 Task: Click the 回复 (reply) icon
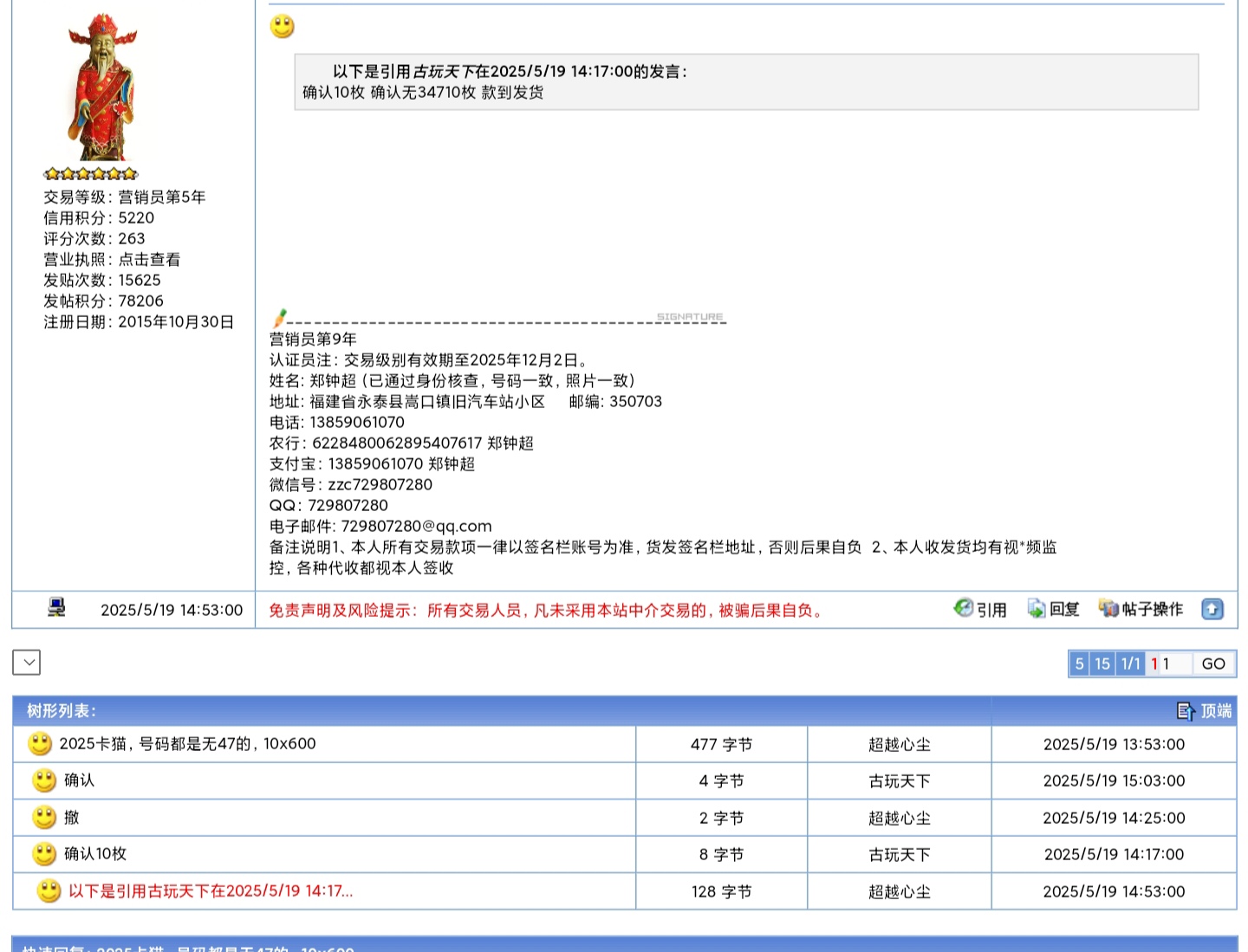point(1036,608)
